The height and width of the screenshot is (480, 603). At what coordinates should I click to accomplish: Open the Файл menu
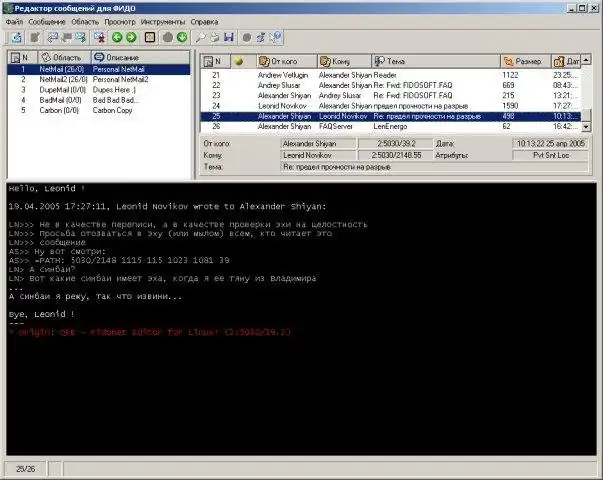coord(14,22)
